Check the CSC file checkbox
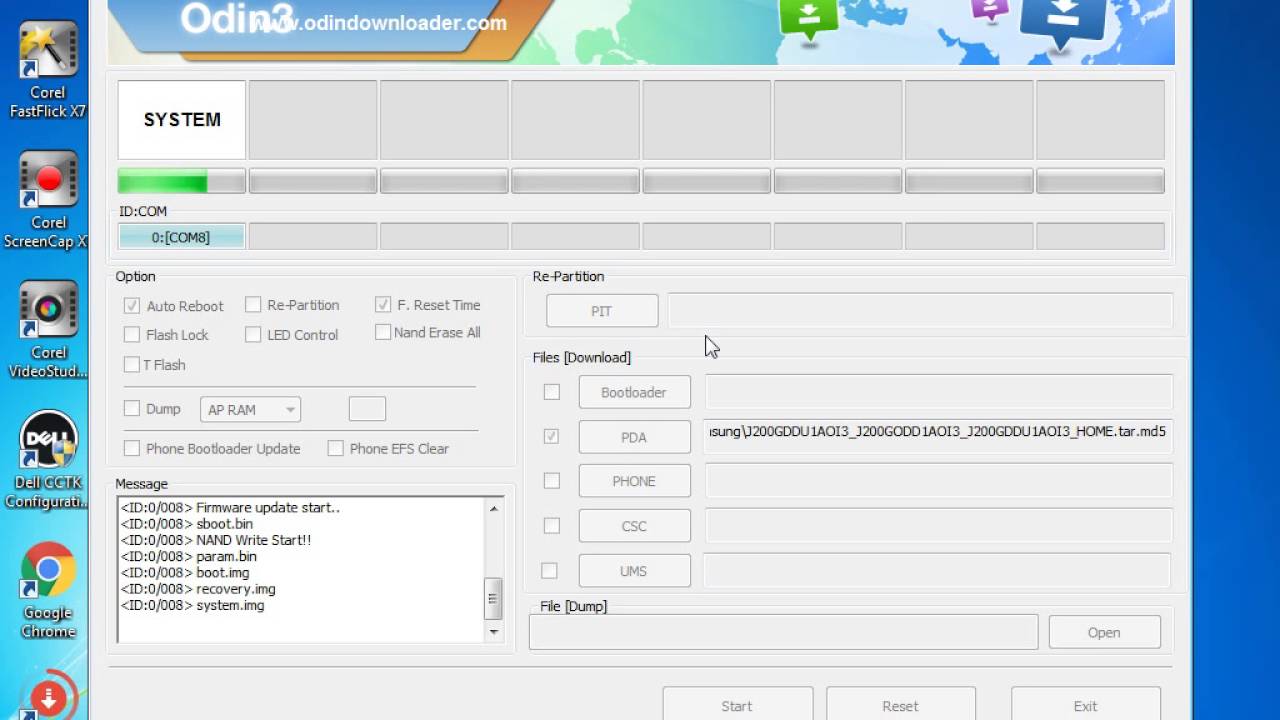The width and height of the screenshot is (1280, 720). point(552,526)
